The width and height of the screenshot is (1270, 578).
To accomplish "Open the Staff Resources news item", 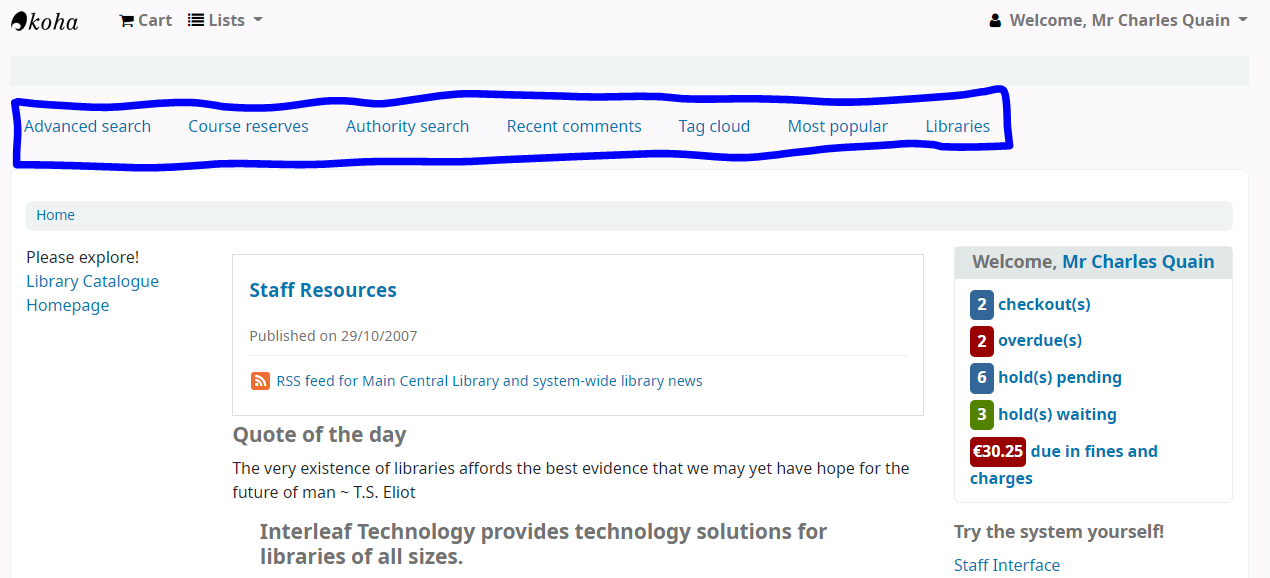I will pyautogui.click(x=323, y=290).
